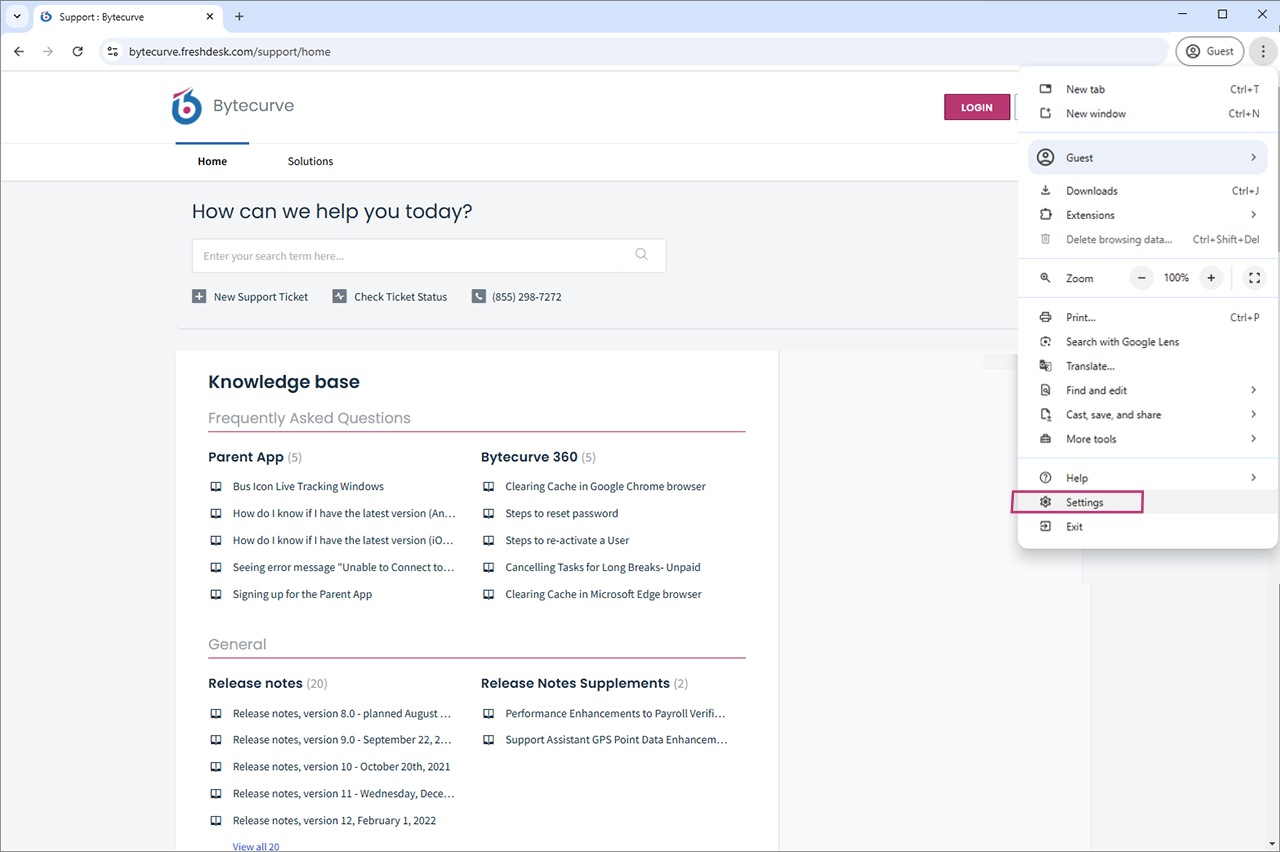
Task: Click the LOGIN button
Action: click(977, 107)
